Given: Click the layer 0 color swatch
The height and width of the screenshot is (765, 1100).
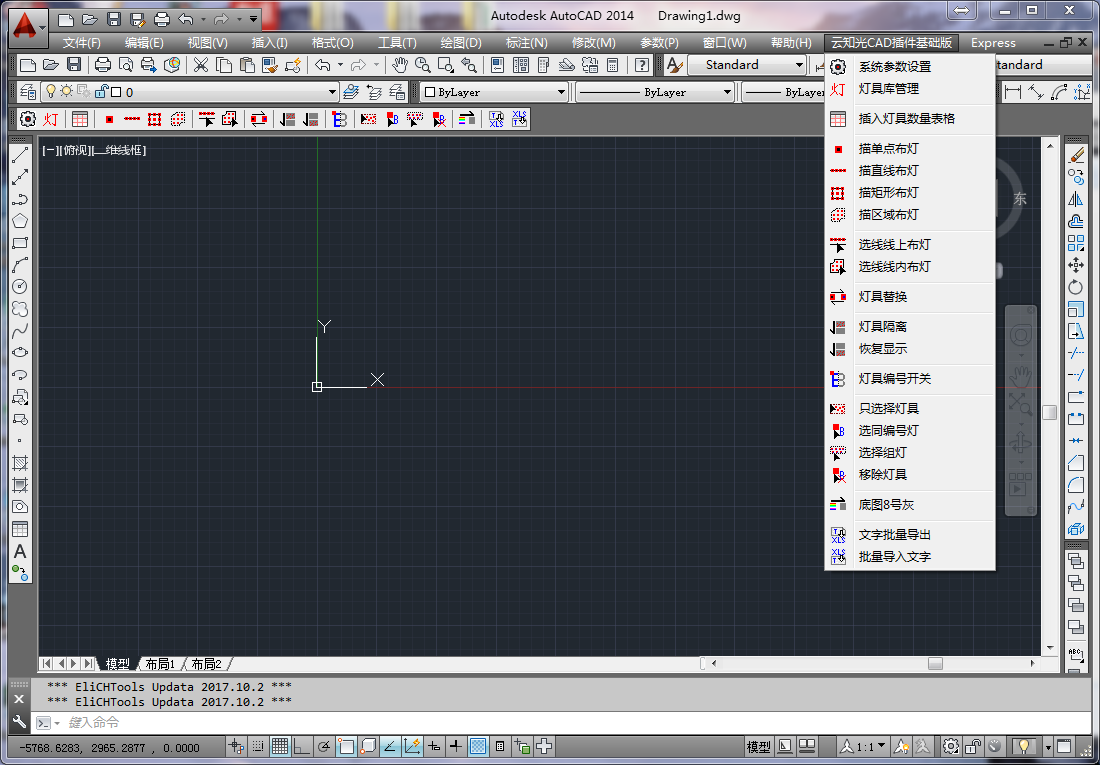Looking at the screenshot, I should tap(116, 92).
